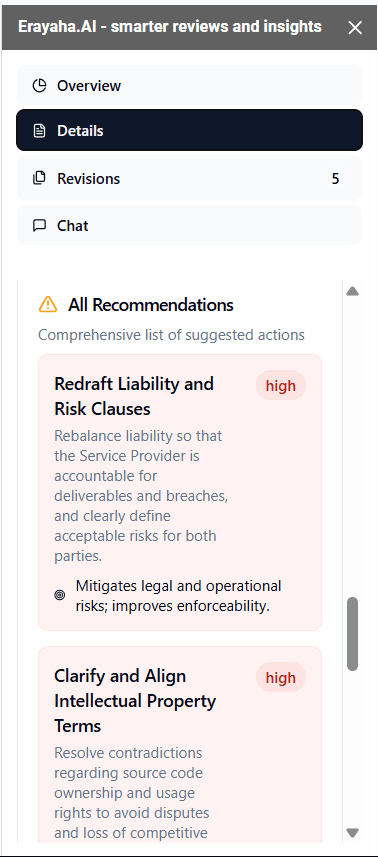The width and height of the screenshot is (378, 857).
Task: Click the high badge on Intellectual Property card
Action: (x=281, y=678)
